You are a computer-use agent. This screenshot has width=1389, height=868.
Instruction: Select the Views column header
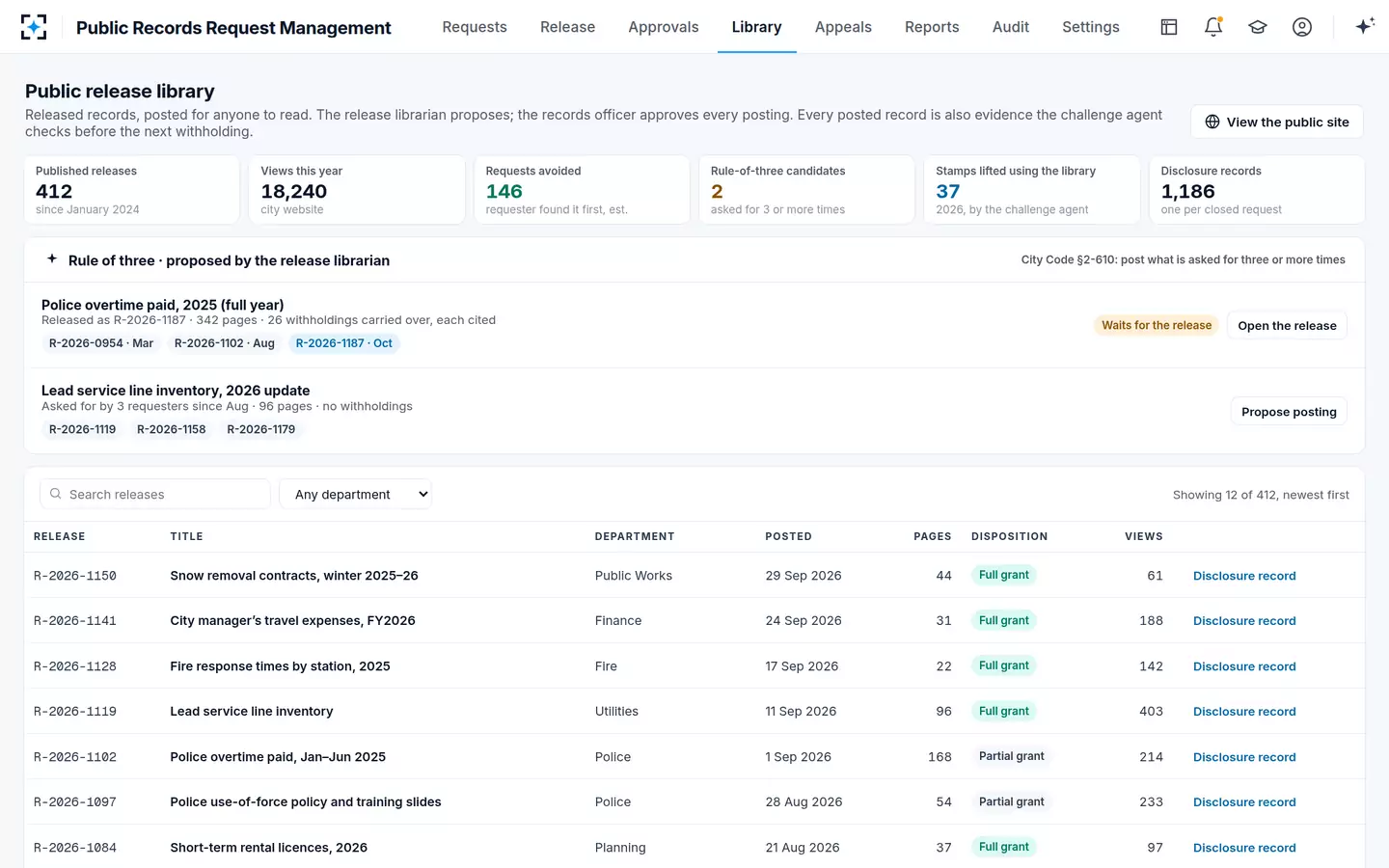click(x=1144, y=536)
